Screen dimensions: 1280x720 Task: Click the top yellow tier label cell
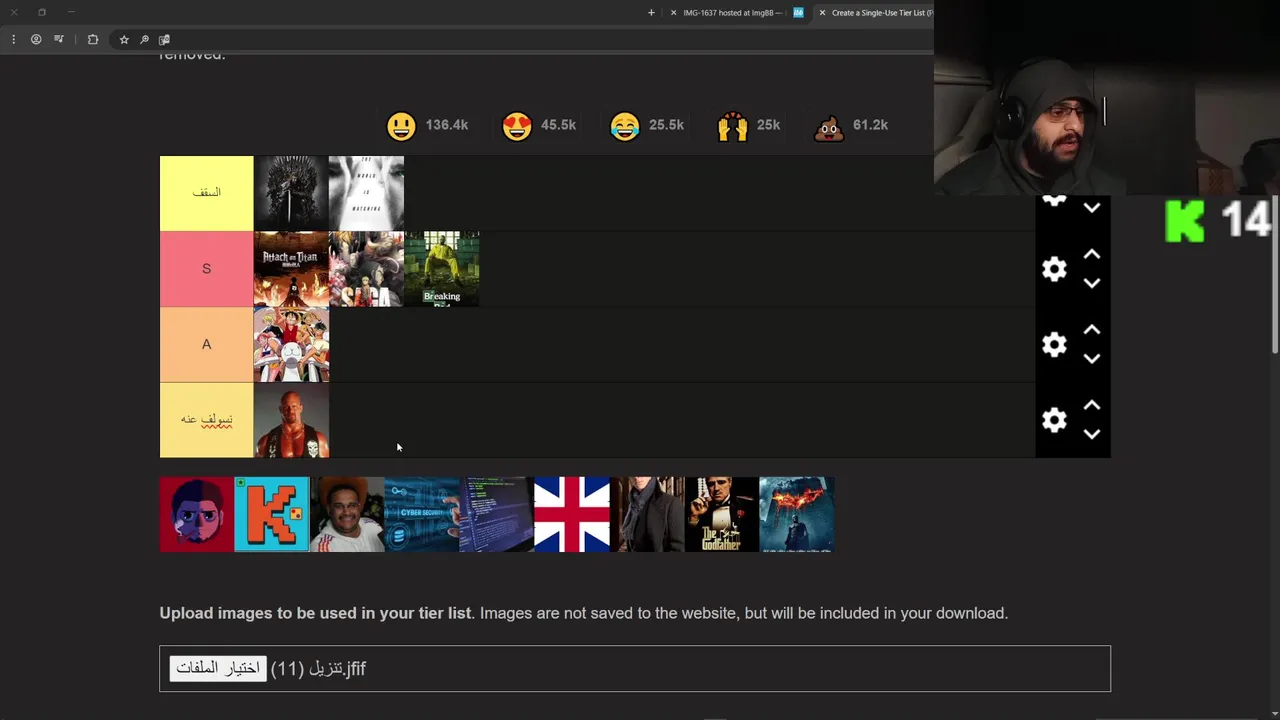click(206, 193)
